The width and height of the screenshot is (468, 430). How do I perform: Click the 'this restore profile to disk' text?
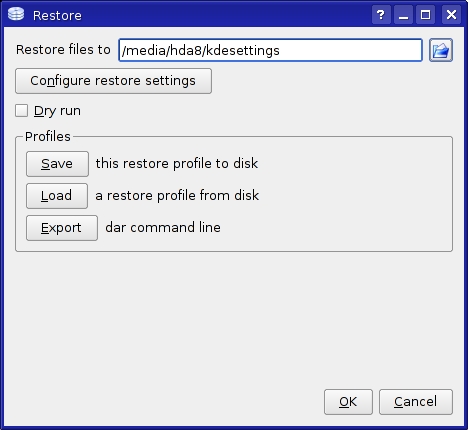coord(177,164)
